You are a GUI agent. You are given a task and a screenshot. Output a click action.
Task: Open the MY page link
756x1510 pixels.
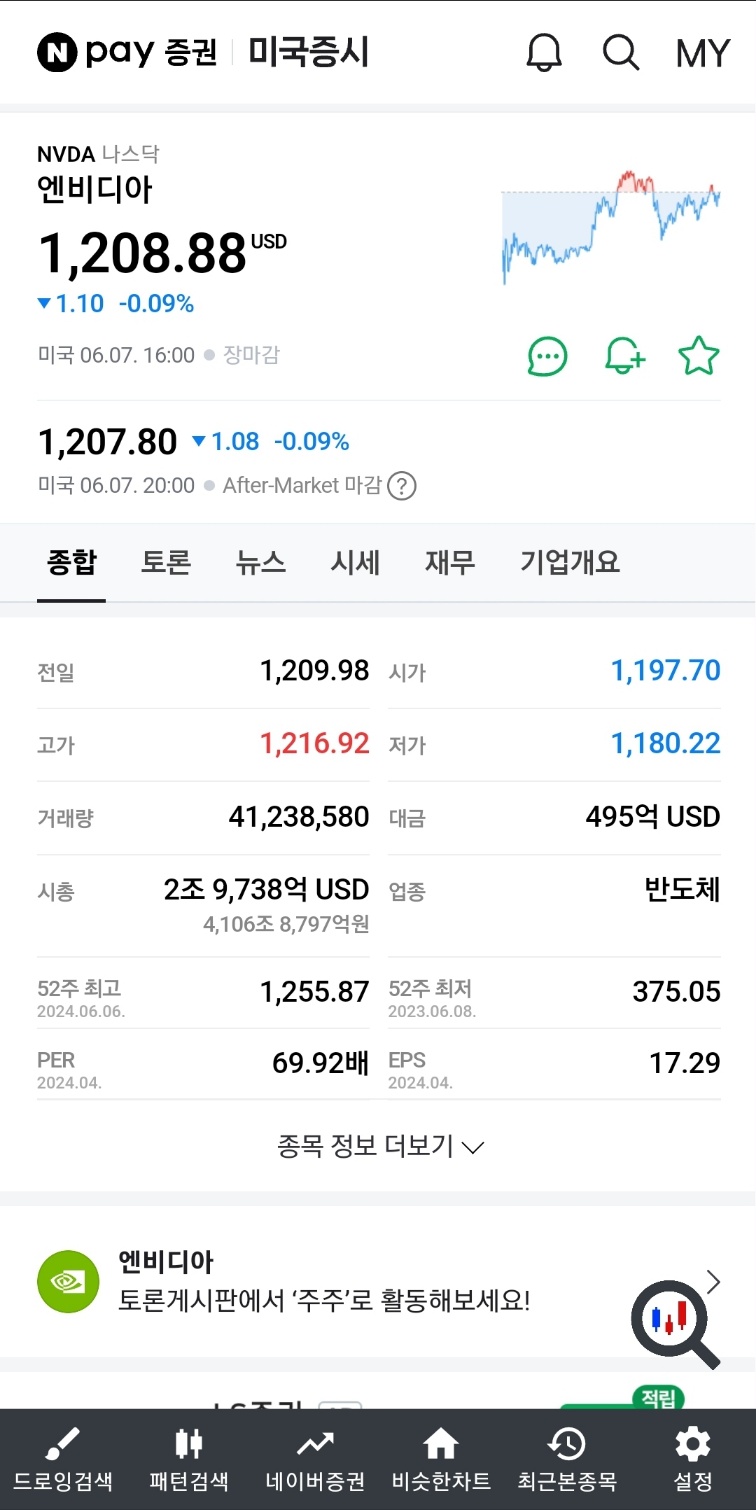pyautogui.click(x=703, y=53)
